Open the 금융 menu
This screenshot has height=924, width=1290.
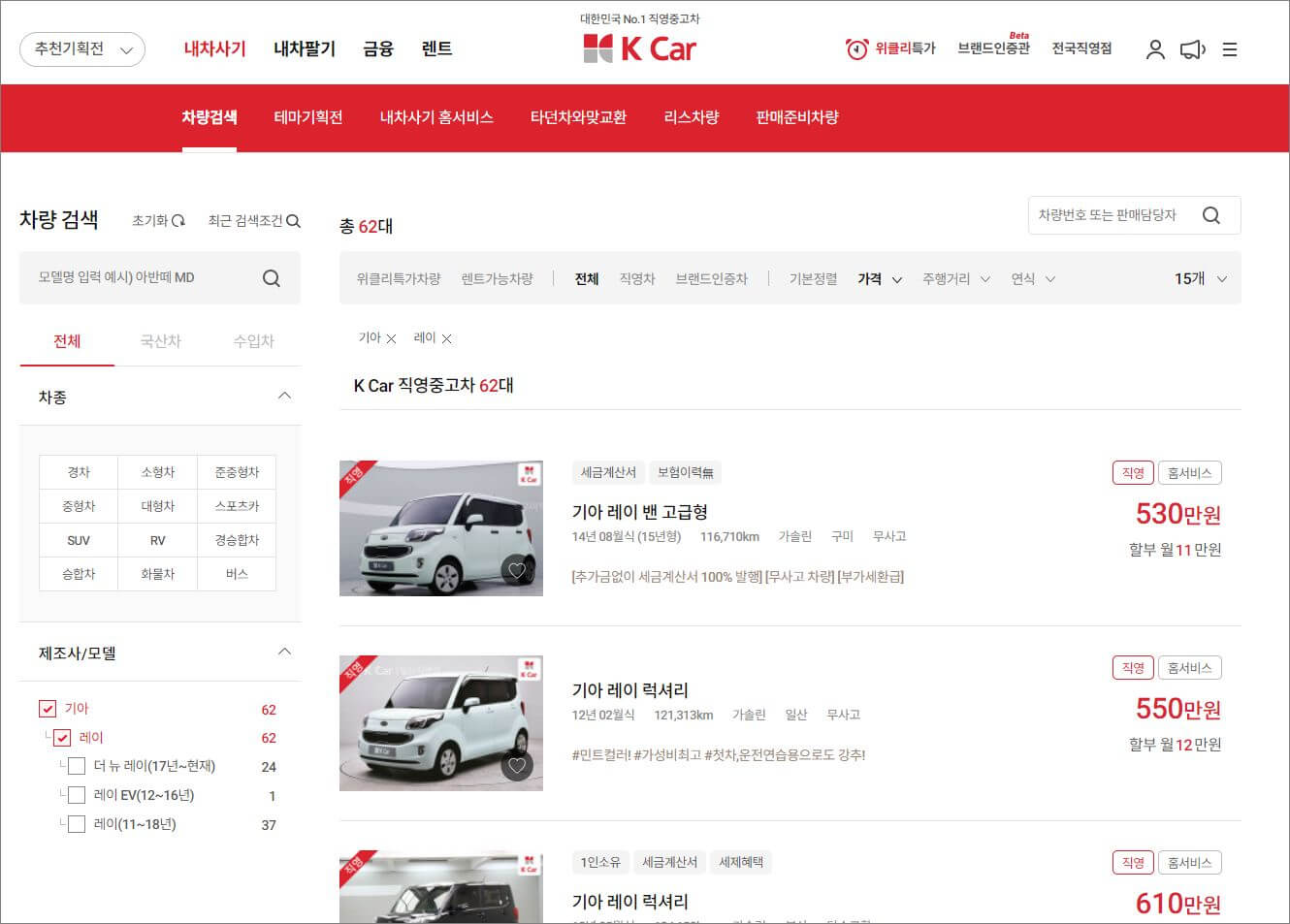pyautogui.click(x=378, y=48)
